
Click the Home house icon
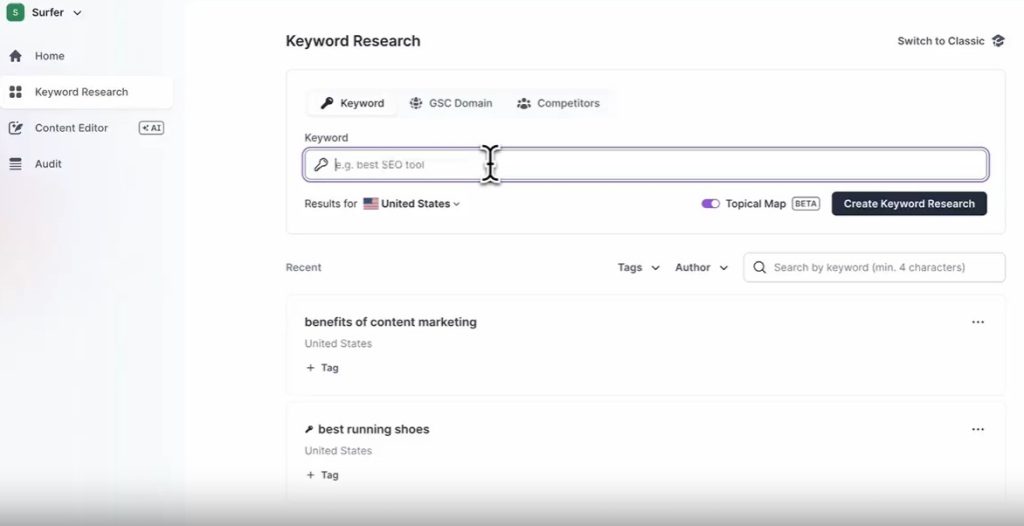pos(16,56)
